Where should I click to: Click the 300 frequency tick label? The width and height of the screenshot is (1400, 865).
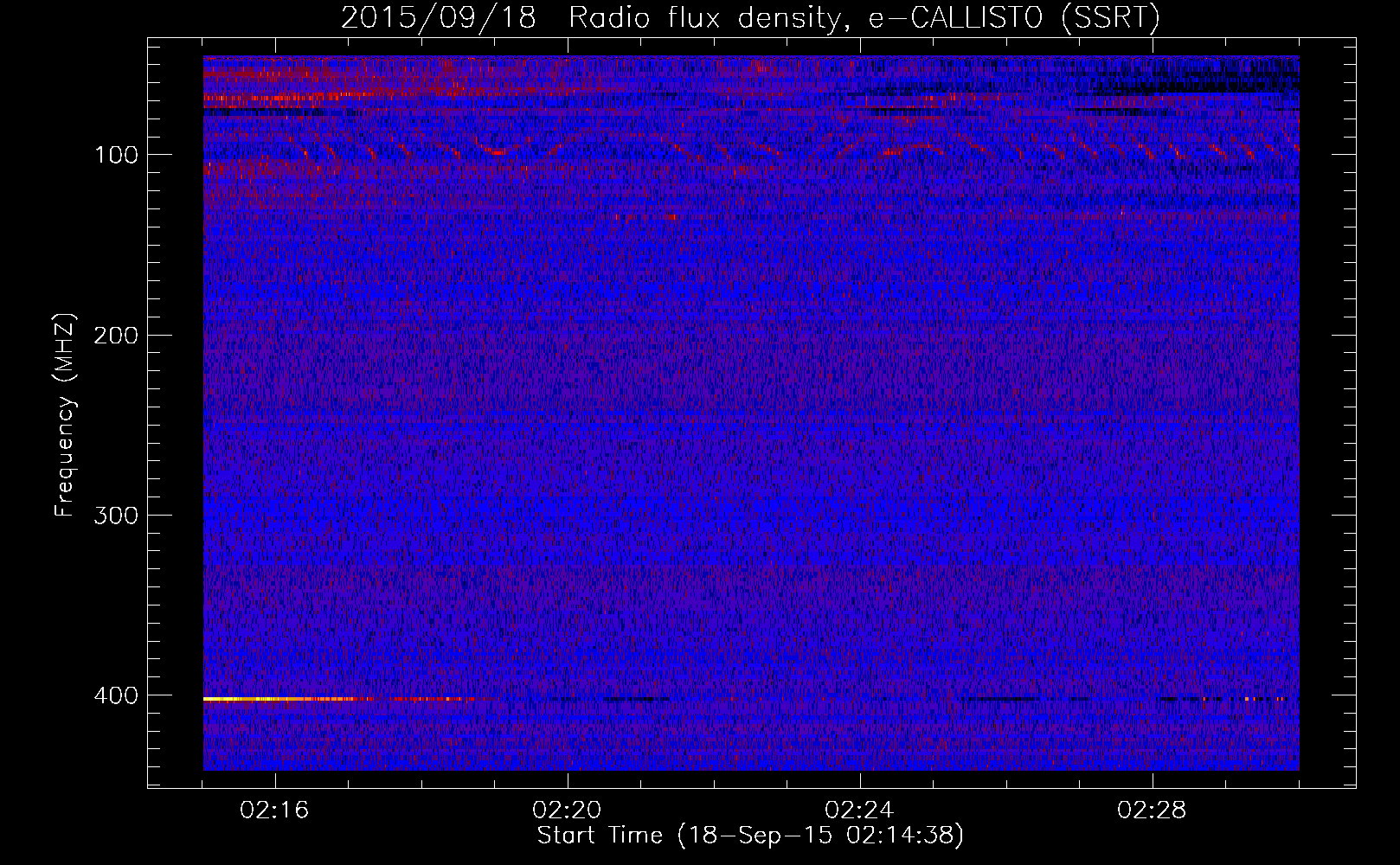(116, 516)
